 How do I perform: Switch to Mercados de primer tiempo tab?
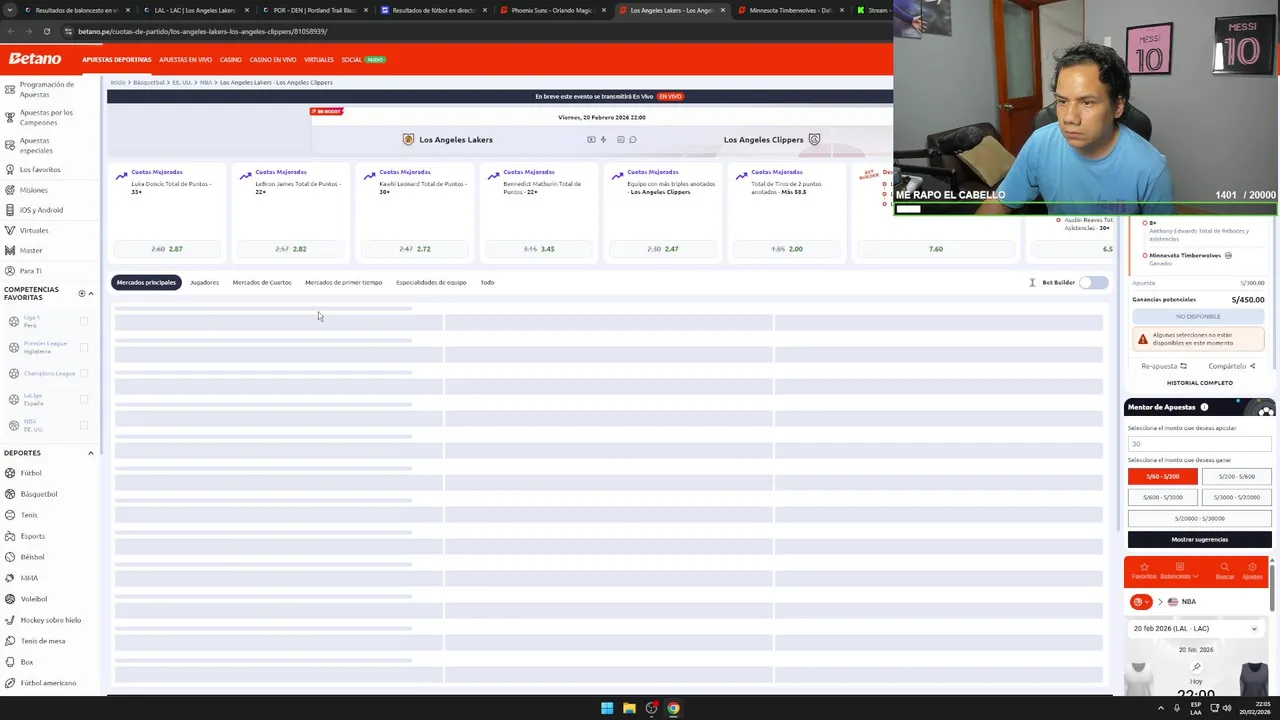343,282
